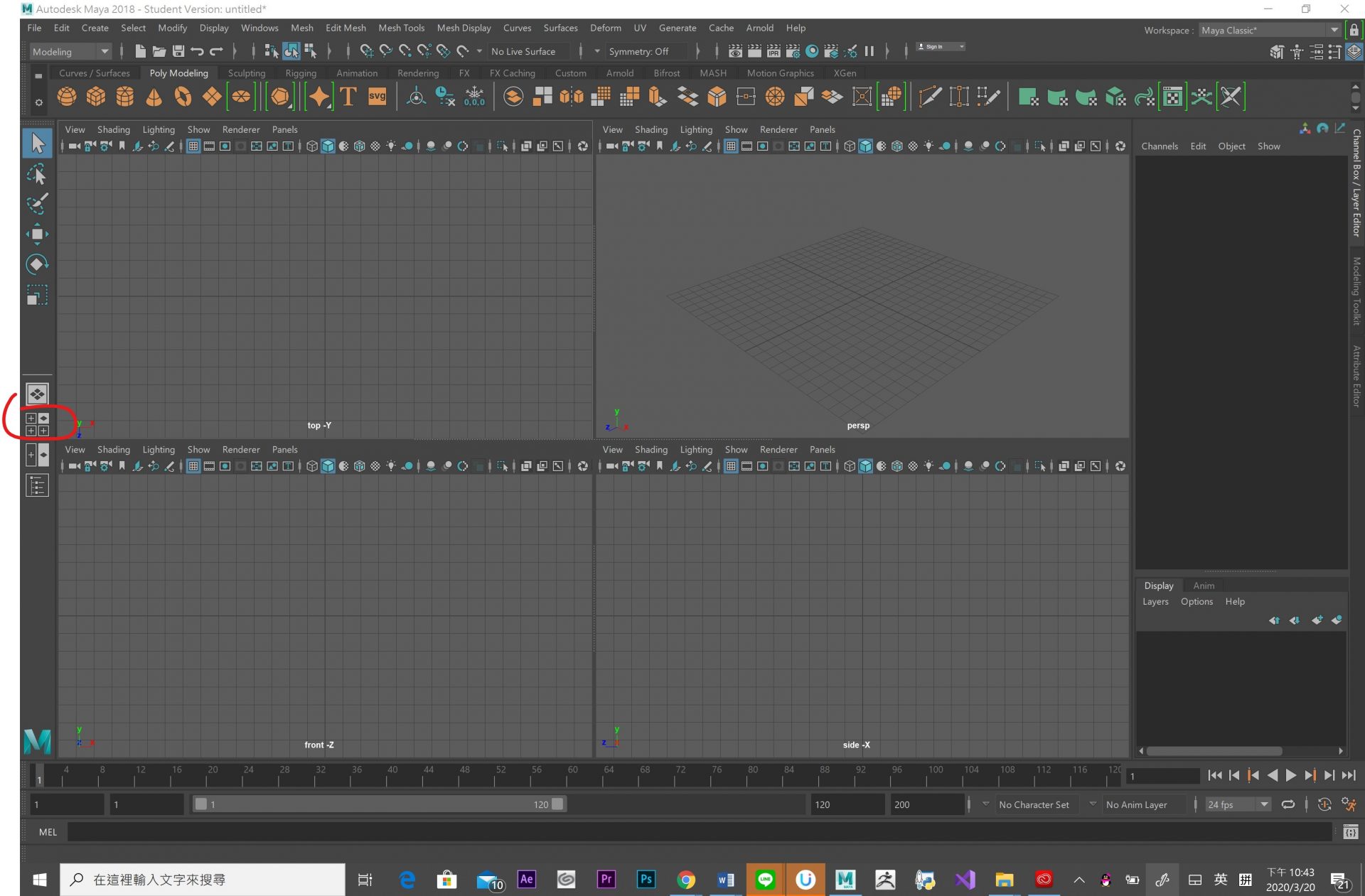1365x896 pixels.
Task: Open the Modeling menu set dropdown
Action: [x=103, y=51]
